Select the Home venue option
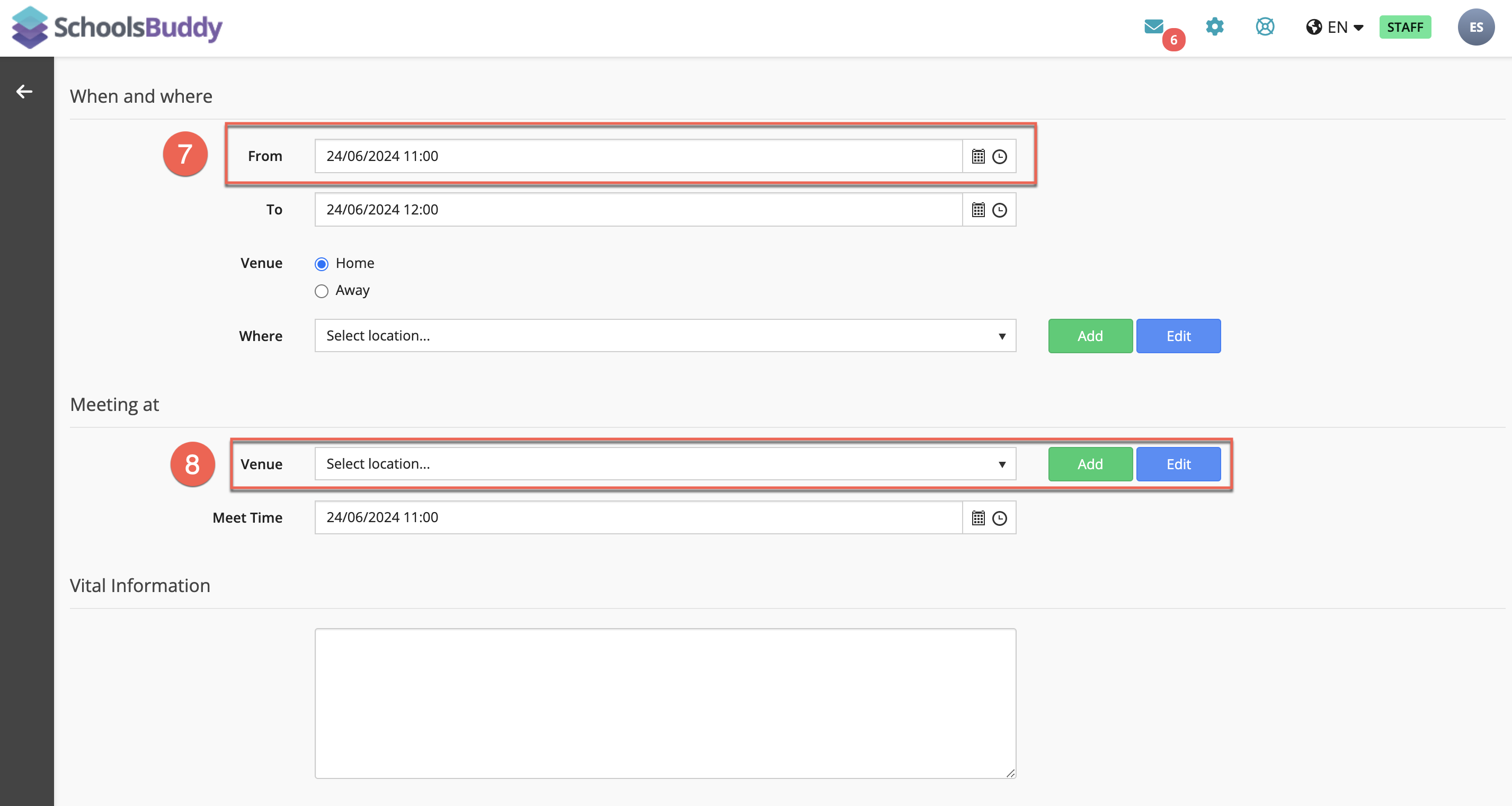 click(321, 264)
